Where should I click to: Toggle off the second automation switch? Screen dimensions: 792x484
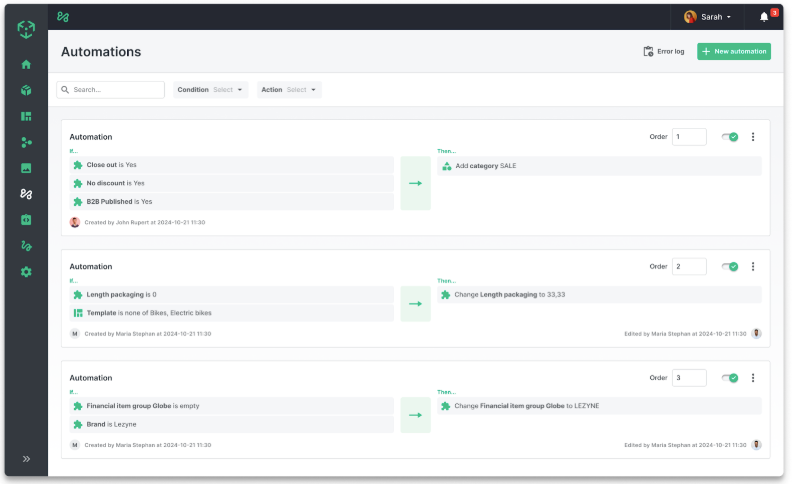point(730,267)
